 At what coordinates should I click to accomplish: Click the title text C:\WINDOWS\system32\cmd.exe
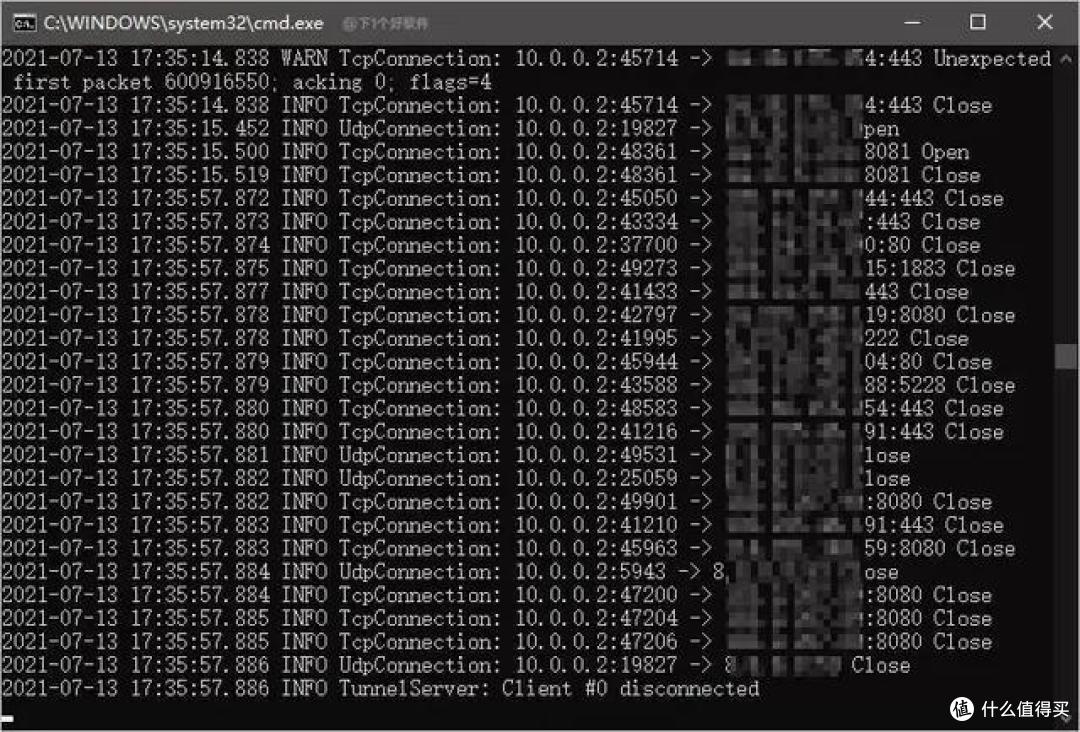tap(183, 23)
